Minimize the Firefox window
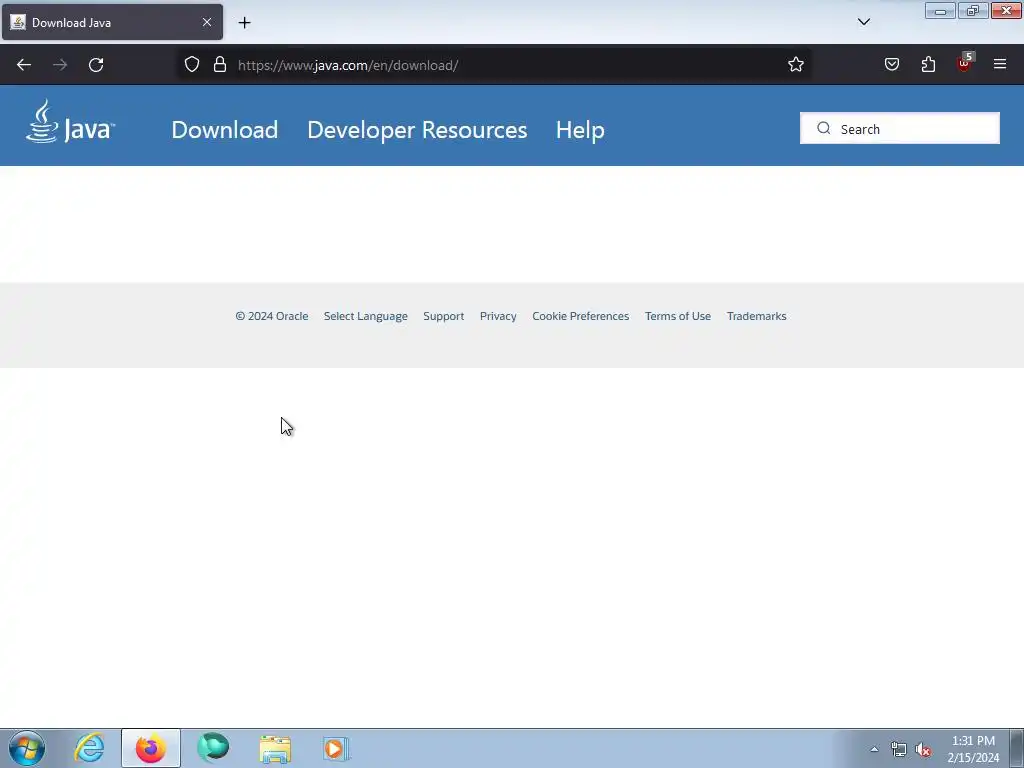 (940, 10)
